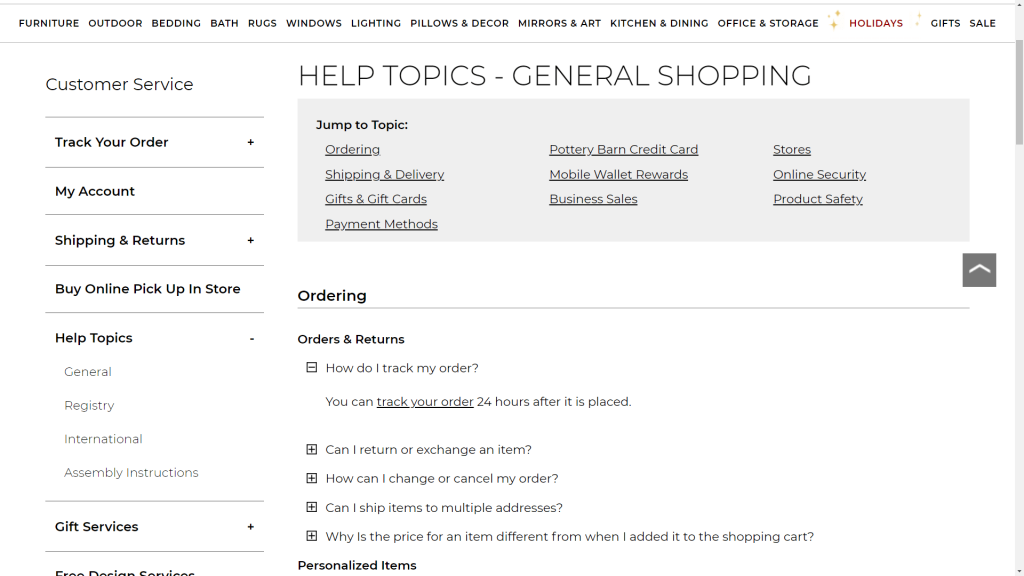Image resolution: width=1024 pixels, height=576 pixels.
Task: Expand Gift Services sidebar section
Action: coord(250,527)
